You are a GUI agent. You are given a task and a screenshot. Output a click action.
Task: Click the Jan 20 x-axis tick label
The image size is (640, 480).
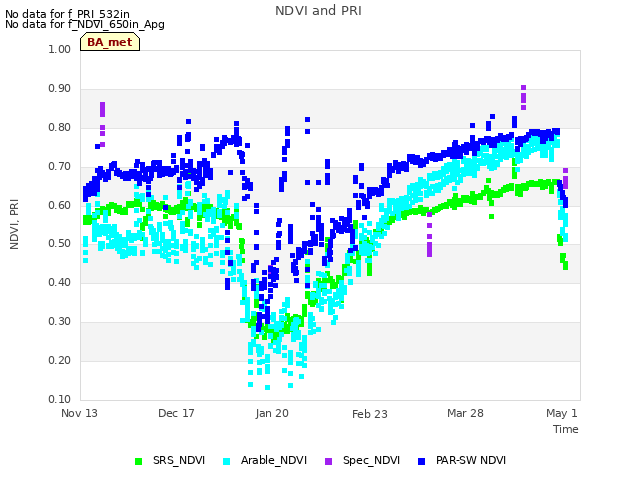pos(272,413)
